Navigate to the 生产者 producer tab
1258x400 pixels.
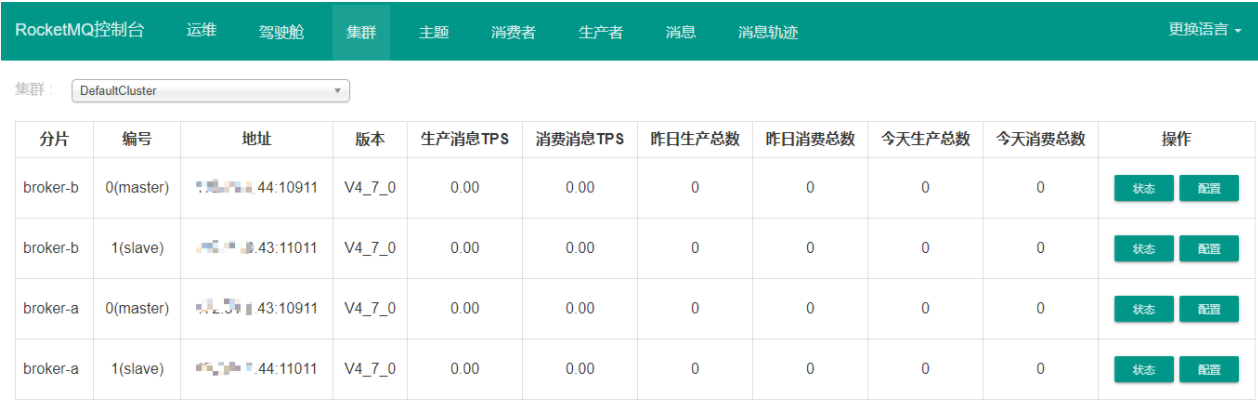600,32
